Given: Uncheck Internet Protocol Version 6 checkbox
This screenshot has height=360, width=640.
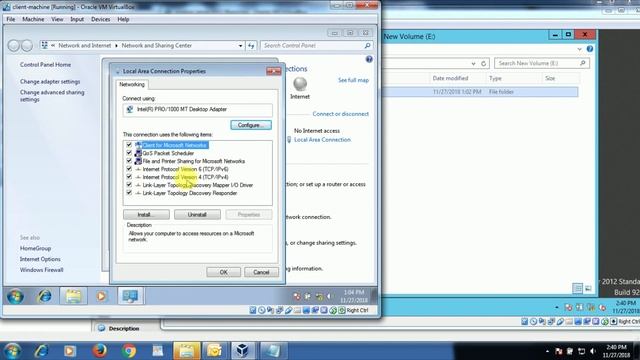Looking at the screenshot, I should click(x=129, y=169).
